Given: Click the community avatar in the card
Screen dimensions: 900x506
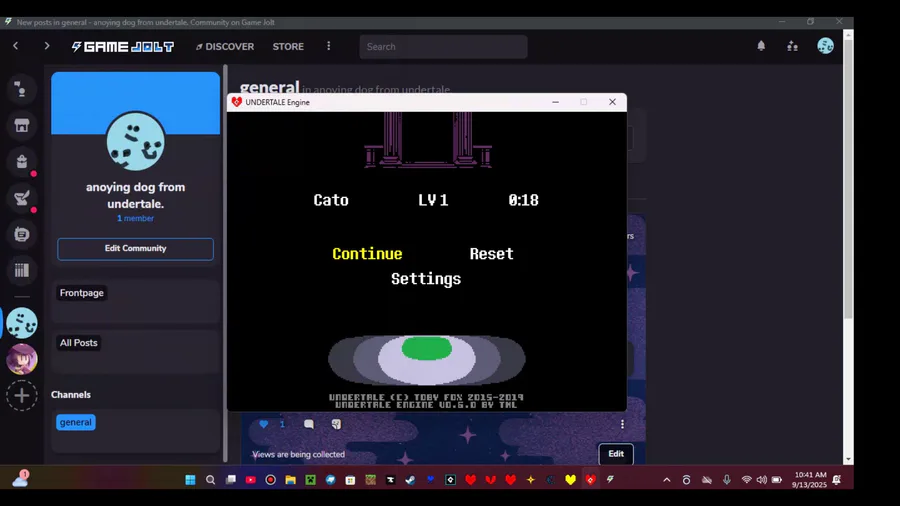Looking at the screenshot, I should 135,141.
